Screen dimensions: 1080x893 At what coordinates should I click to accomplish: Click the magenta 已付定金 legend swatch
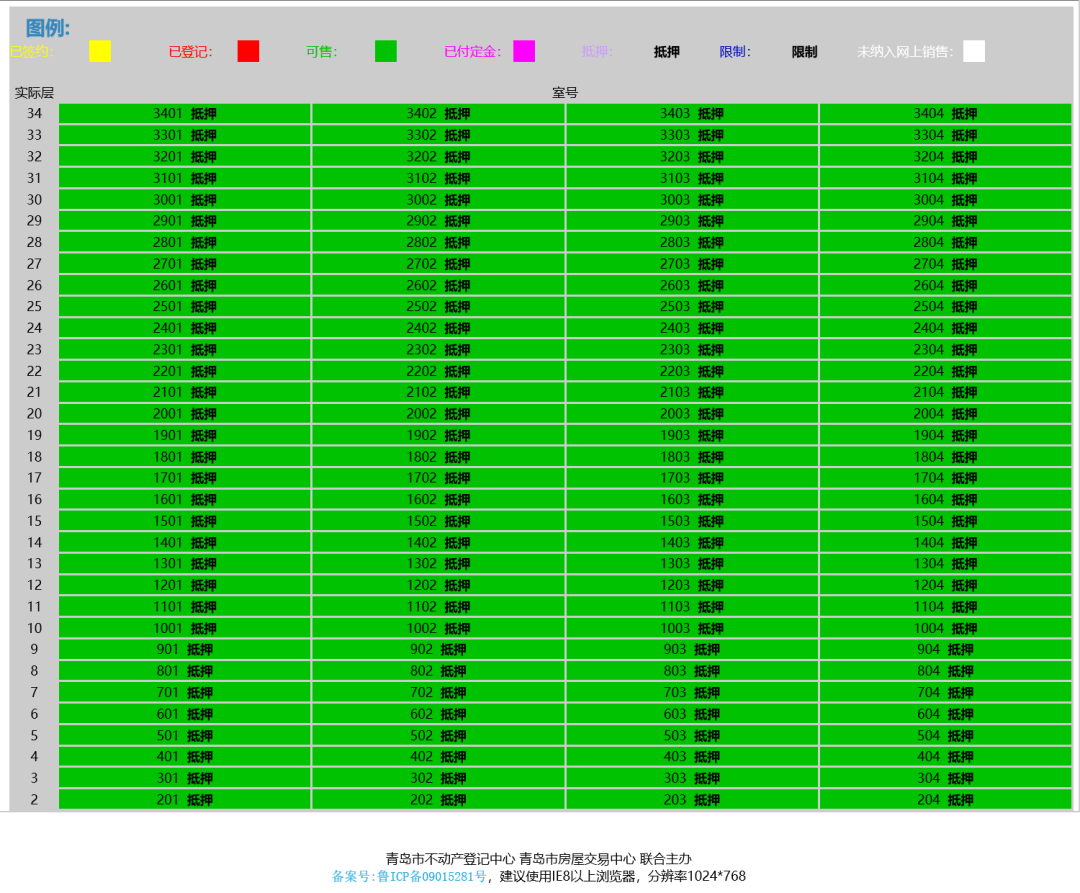523,51
